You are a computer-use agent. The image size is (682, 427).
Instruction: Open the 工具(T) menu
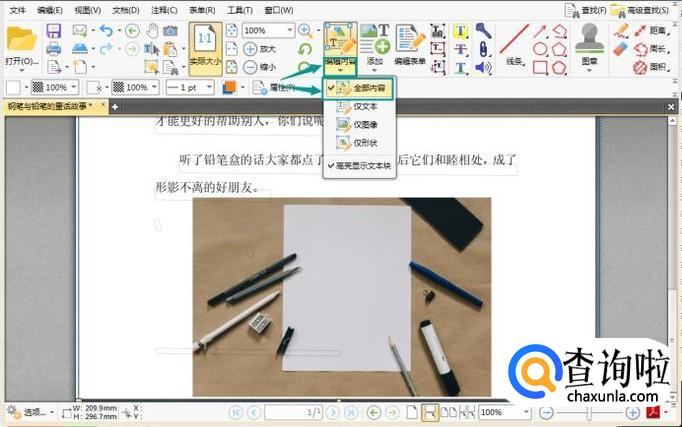click(240, 10)
